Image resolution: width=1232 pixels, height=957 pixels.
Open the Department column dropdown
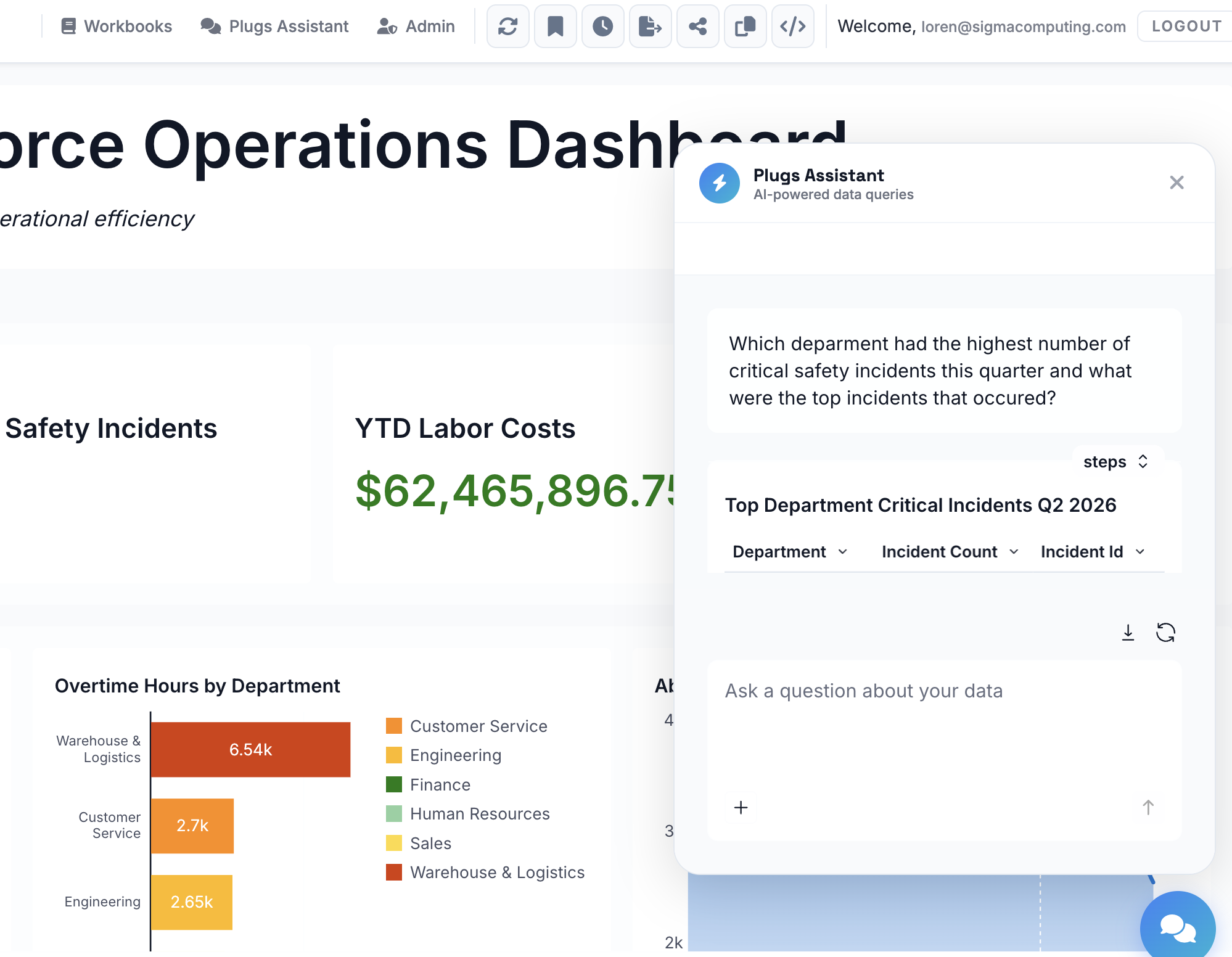(843, 552)
